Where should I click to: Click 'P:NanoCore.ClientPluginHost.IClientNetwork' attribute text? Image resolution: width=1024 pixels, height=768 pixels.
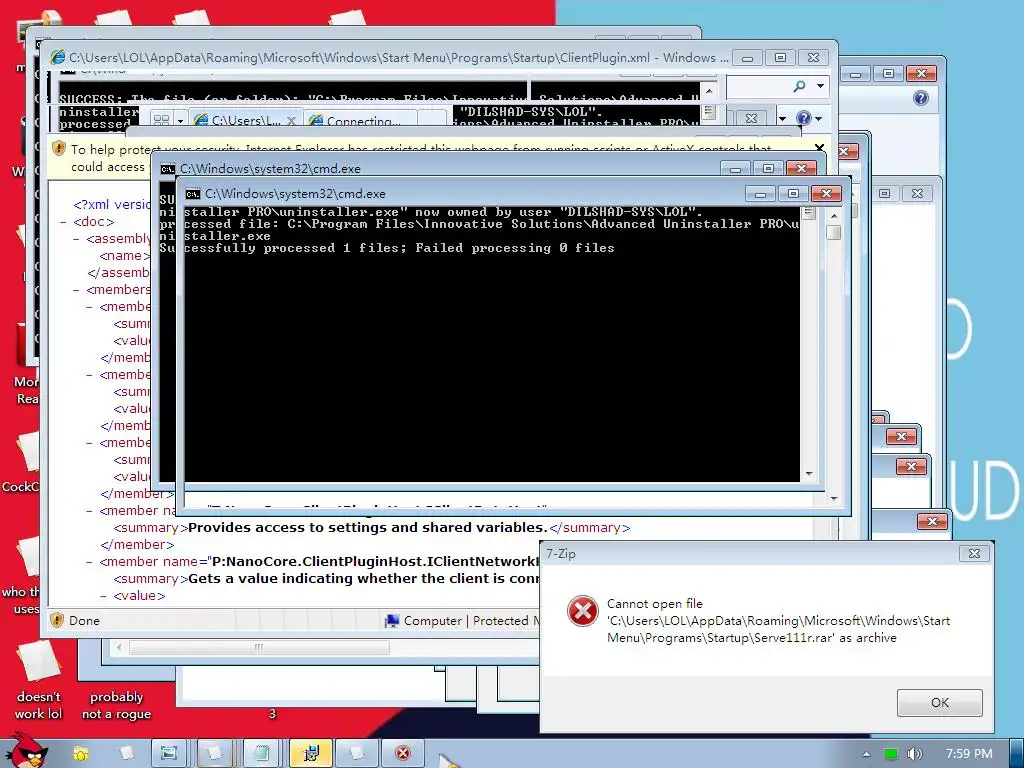coord(376,562)
